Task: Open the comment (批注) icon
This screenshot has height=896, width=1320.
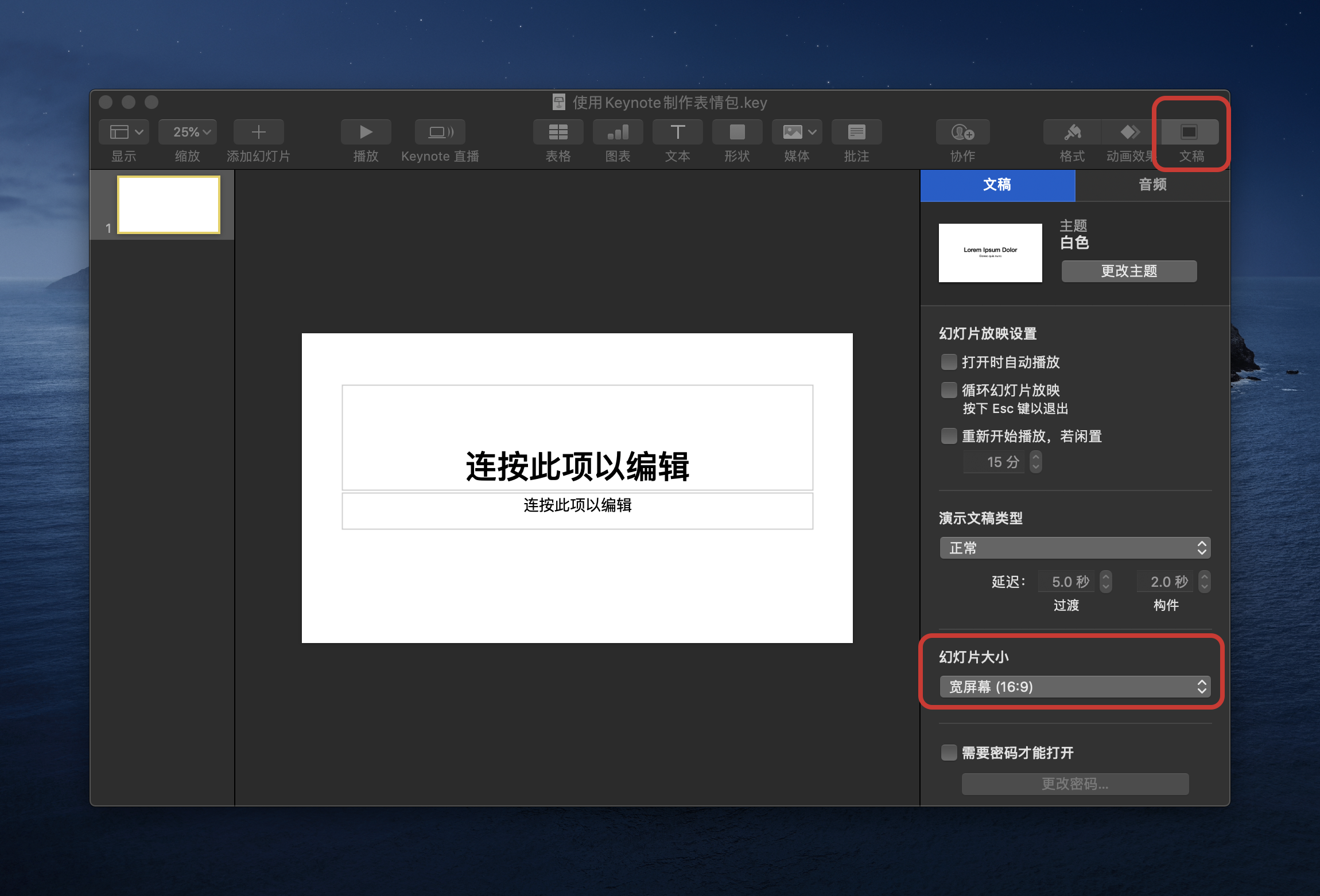Action: click(856, 133)
